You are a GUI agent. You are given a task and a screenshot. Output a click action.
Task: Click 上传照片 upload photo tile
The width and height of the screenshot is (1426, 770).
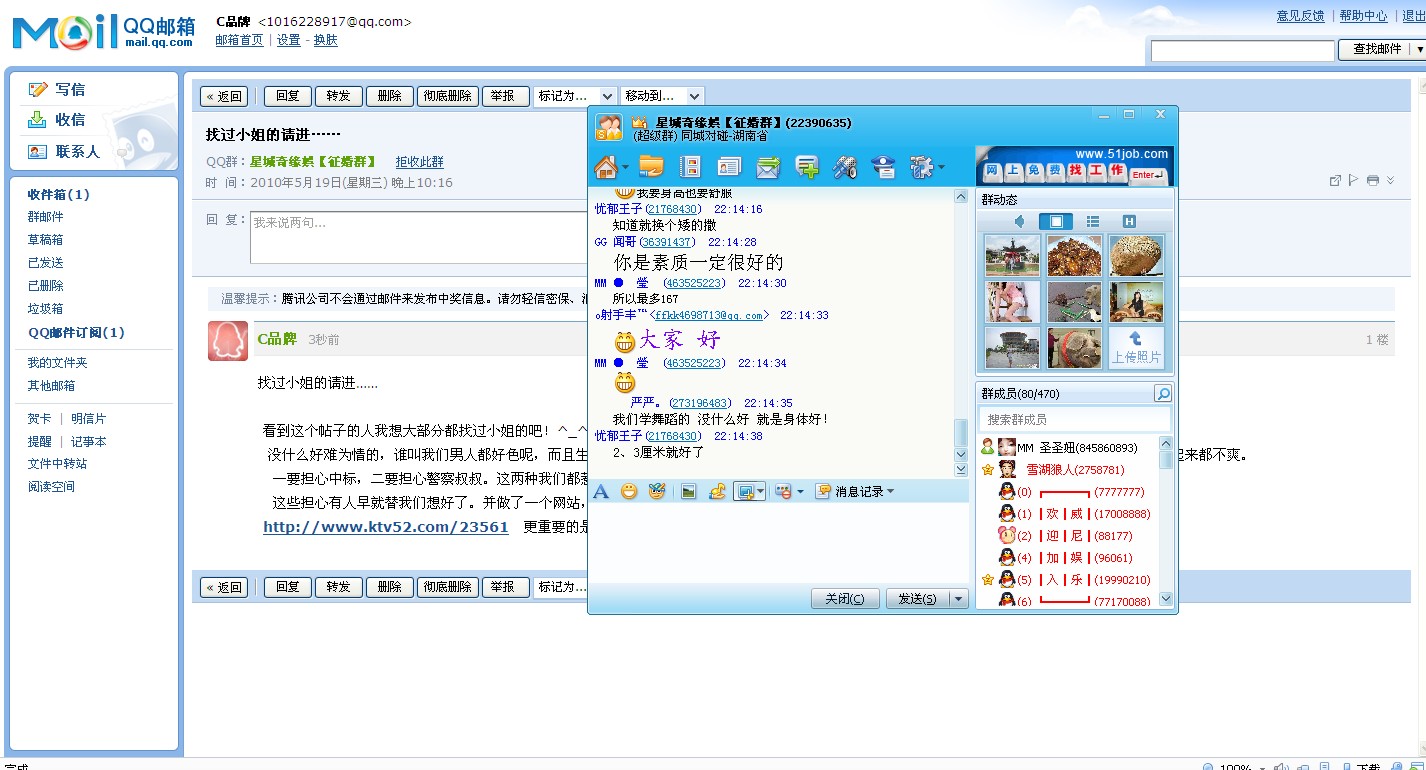[x=1136, y=348]
